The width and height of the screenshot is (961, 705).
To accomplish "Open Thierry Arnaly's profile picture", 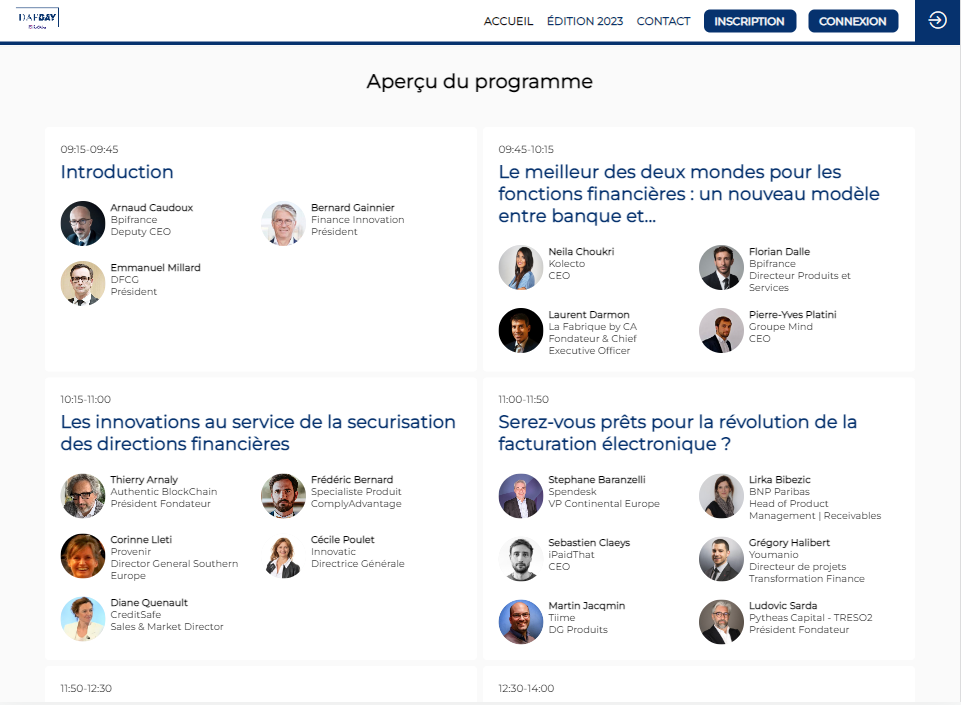I will [x=83, y=495].
